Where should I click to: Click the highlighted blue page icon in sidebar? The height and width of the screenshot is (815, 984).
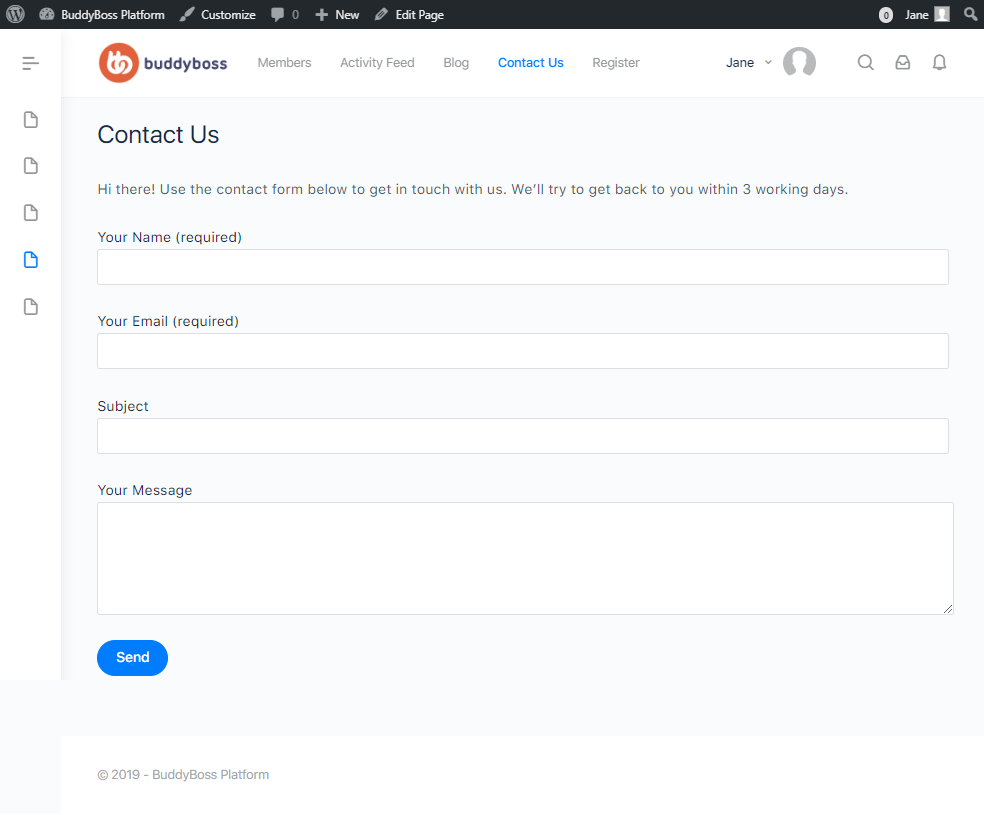pos(31,260)
